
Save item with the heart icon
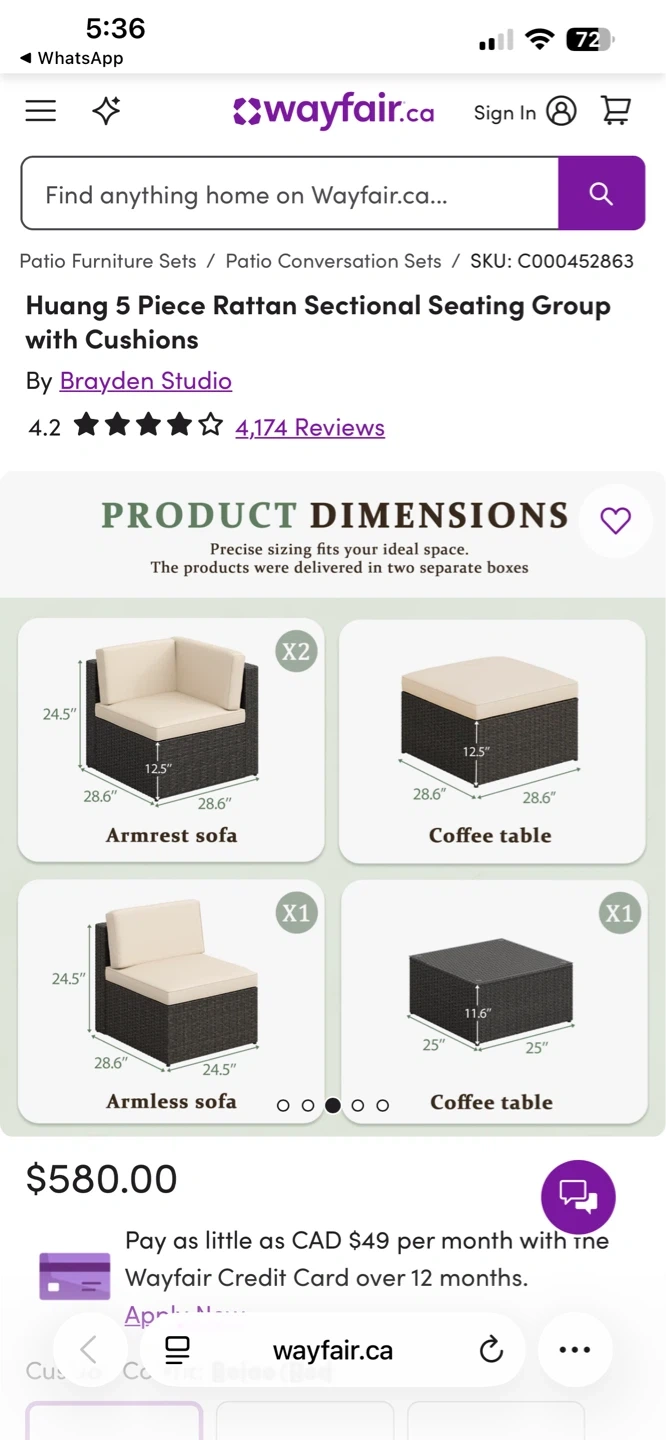615,520
